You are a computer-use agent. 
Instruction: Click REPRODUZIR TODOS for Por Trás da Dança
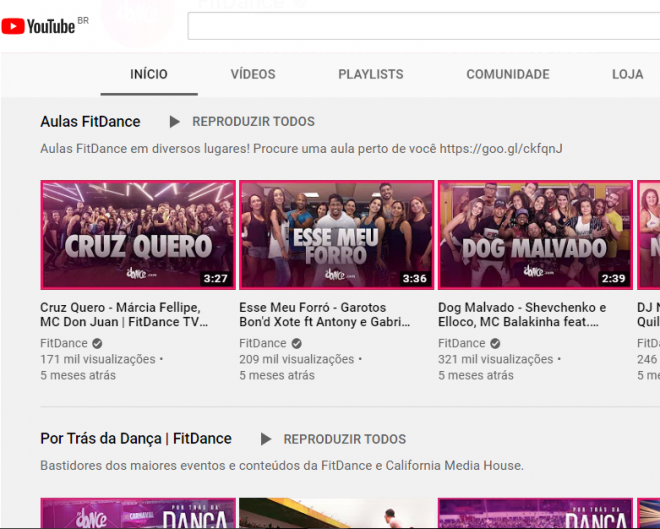pyautogui.click(x=345, y=439)
